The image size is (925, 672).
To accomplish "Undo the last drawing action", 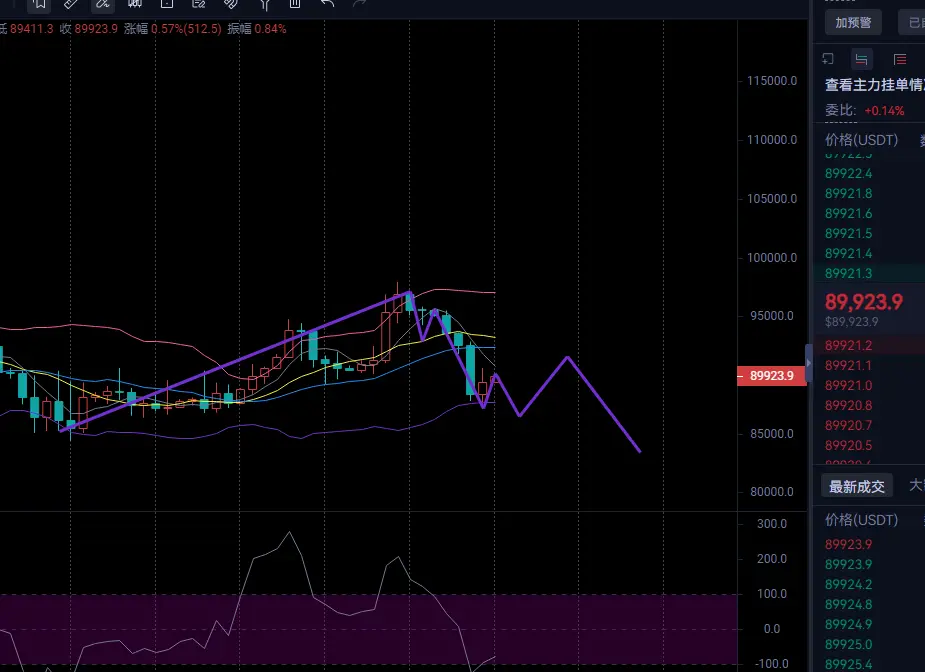I will pyautogui.click(x=327, y=4).
